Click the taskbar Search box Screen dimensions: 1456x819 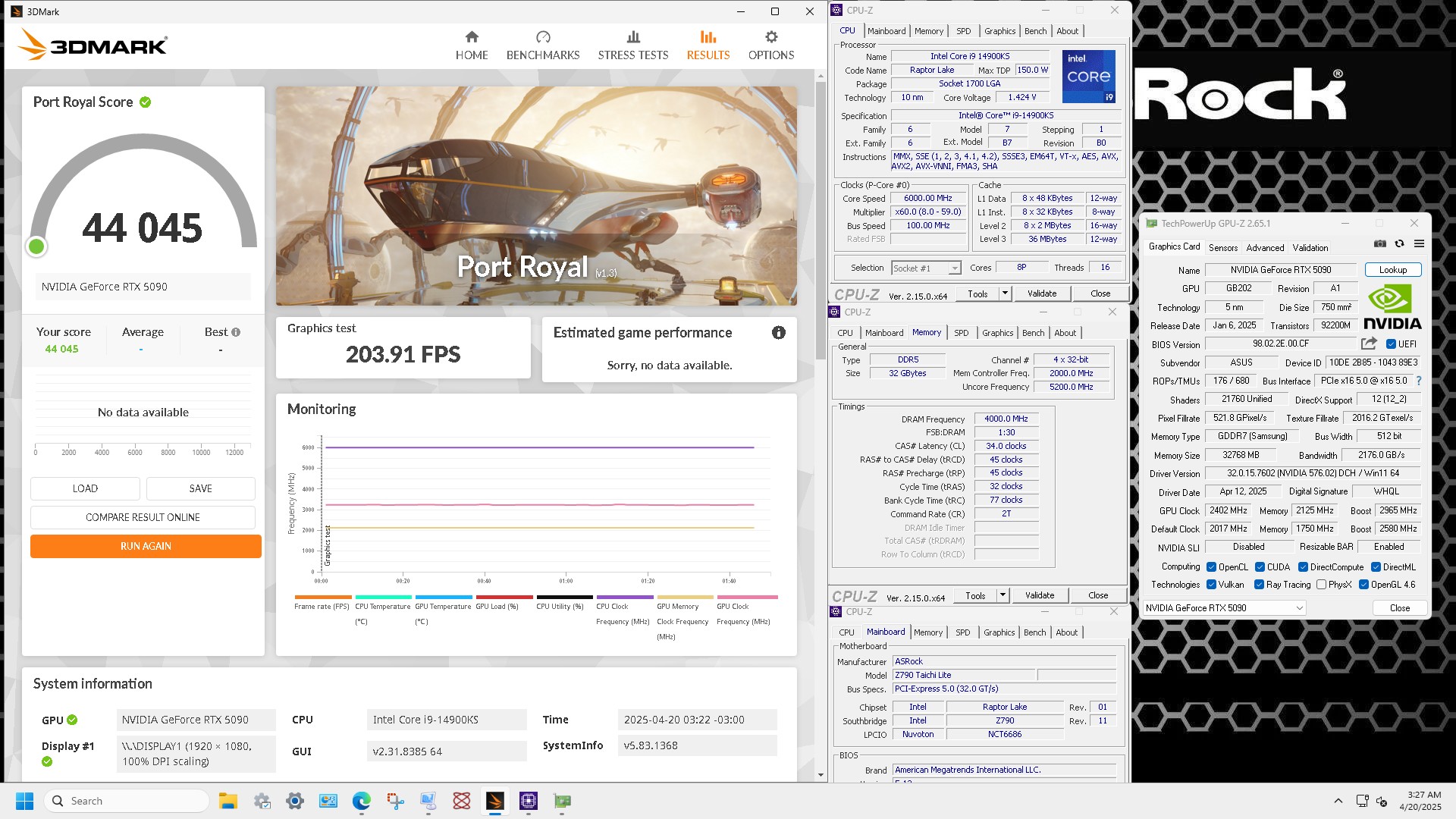[127, 801]
